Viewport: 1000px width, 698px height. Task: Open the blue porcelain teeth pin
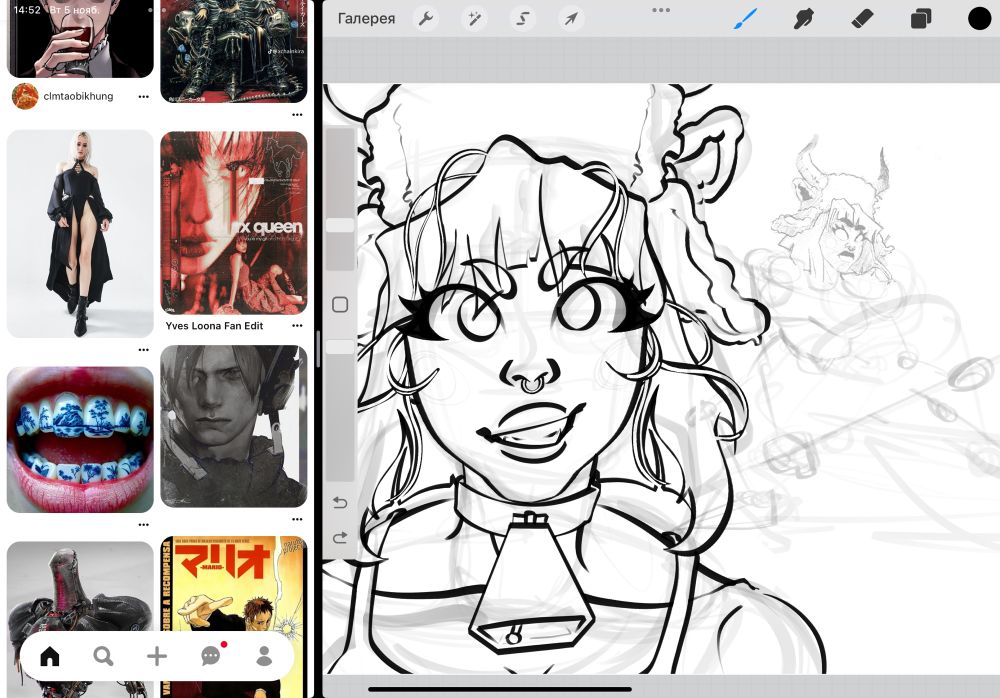[80, 439]
